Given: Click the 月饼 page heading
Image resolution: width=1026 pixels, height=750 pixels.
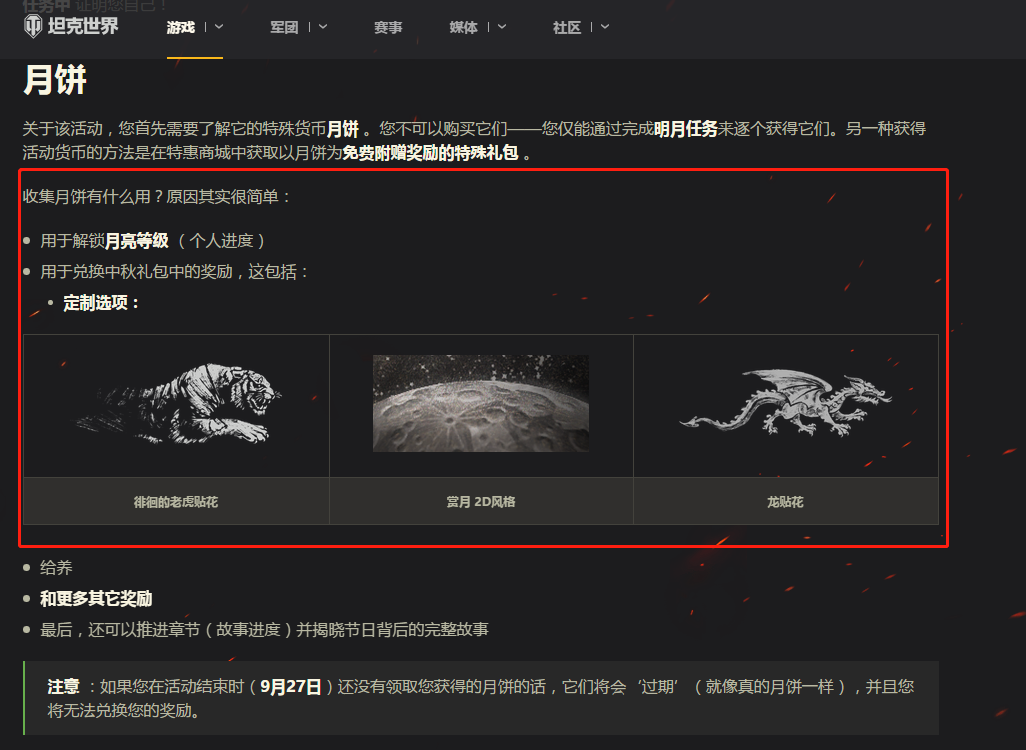Looking at the screenshot, I should (55, 80).
